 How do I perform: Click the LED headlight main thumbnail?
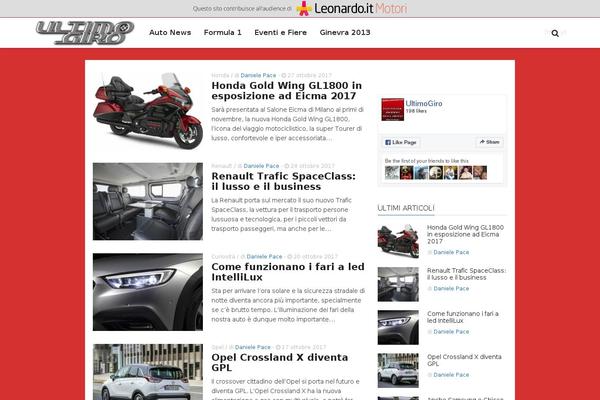pos(148,292)
